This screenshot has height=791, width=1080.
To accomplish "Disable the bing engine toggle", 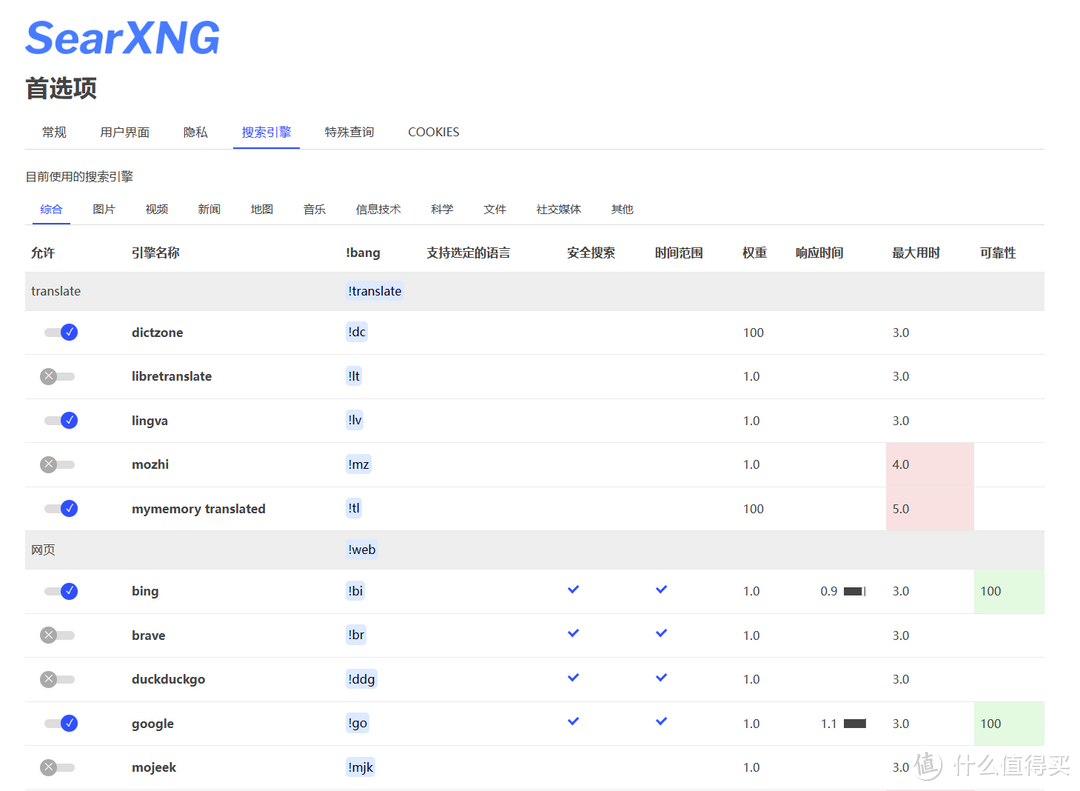I will pos(61,591).
